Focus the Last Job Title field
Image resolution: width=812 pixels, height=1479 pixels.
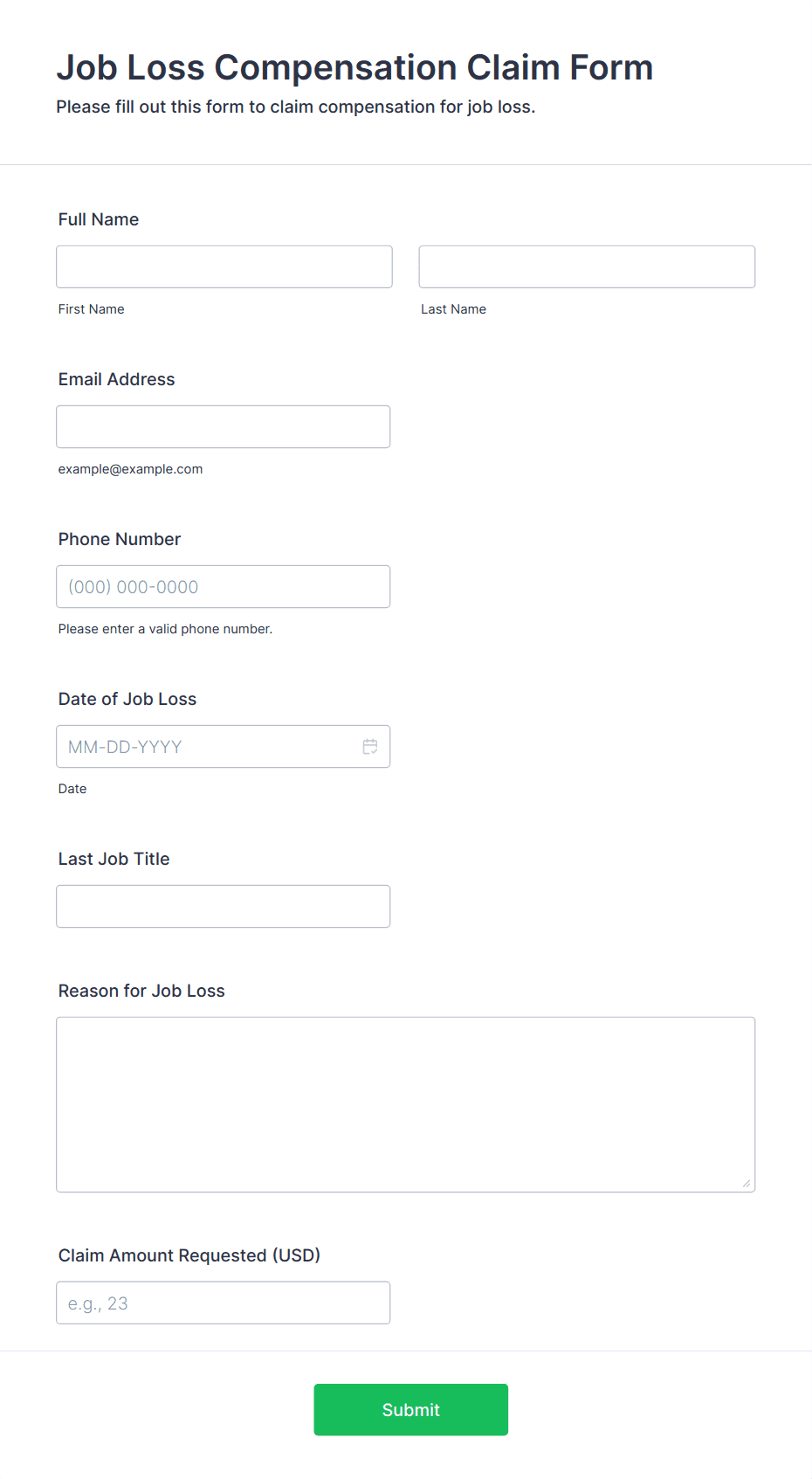(224, 906)
